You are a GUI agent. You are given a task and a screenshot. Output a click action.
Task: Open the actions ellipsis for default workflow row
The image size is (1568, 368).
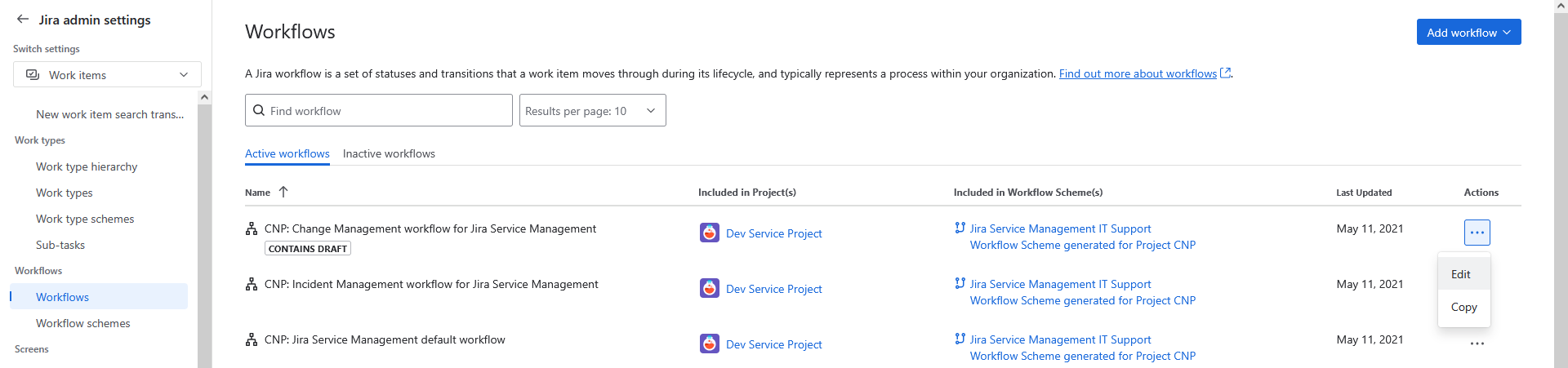coord(1477,344)
